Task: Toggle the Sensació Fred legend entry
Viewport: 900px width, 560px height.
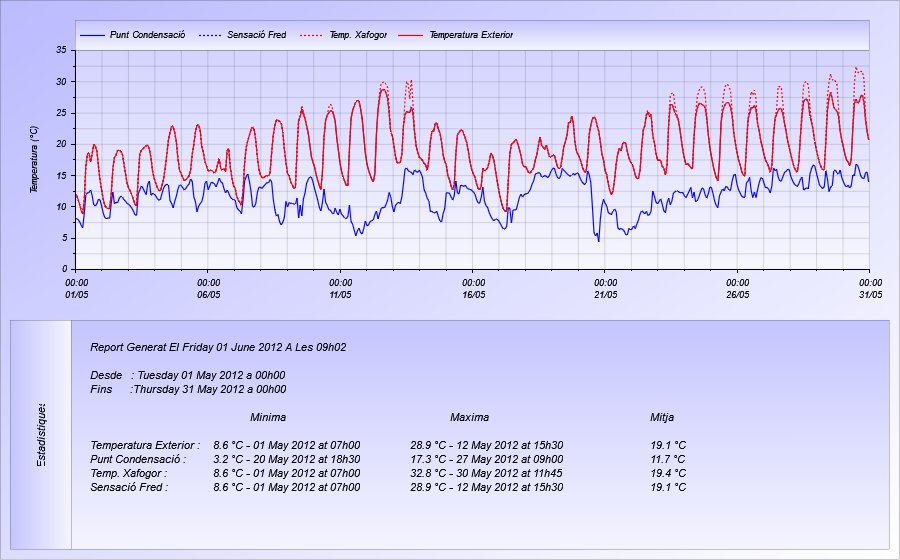Action: 256,35
